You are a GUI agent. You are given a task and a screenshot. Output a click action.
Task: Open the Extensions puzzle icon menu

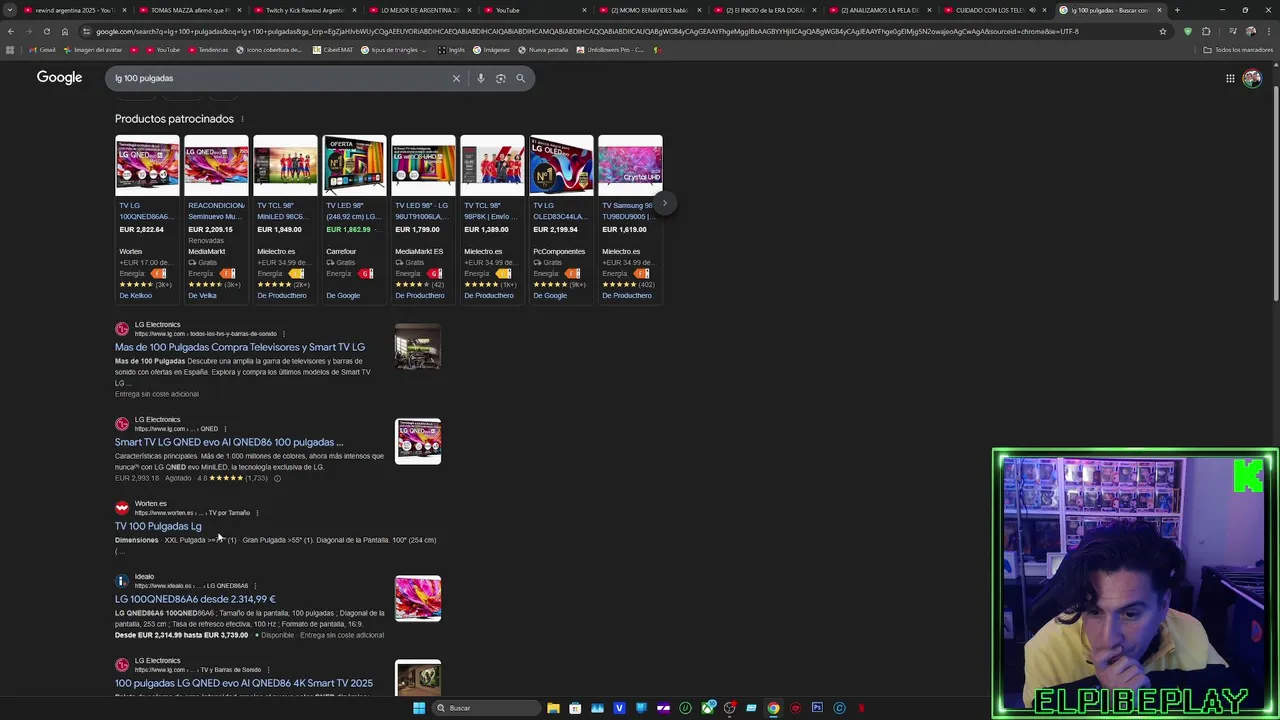point(1206,31)
